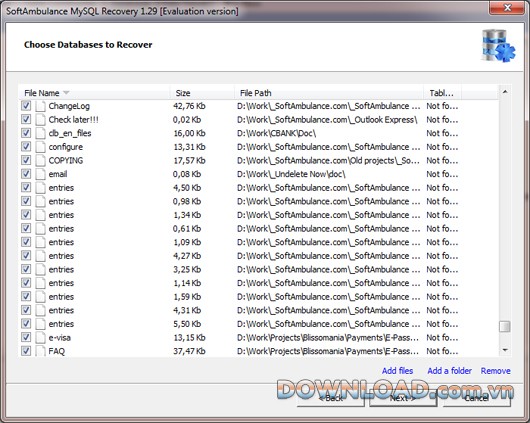Image resolution: width=530 pixels, height=423 pixels.
Task: Sort by Size column header
Action: tap(202, 93)
